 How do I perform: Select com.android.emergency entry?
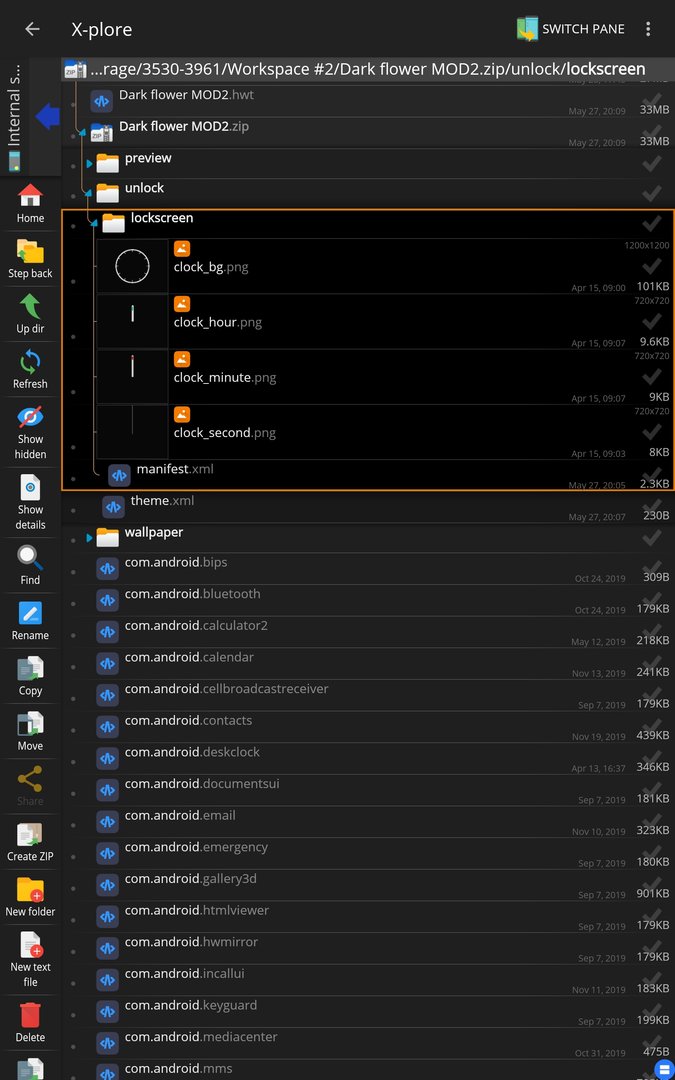pyautogui.click(x=368, y=854)
